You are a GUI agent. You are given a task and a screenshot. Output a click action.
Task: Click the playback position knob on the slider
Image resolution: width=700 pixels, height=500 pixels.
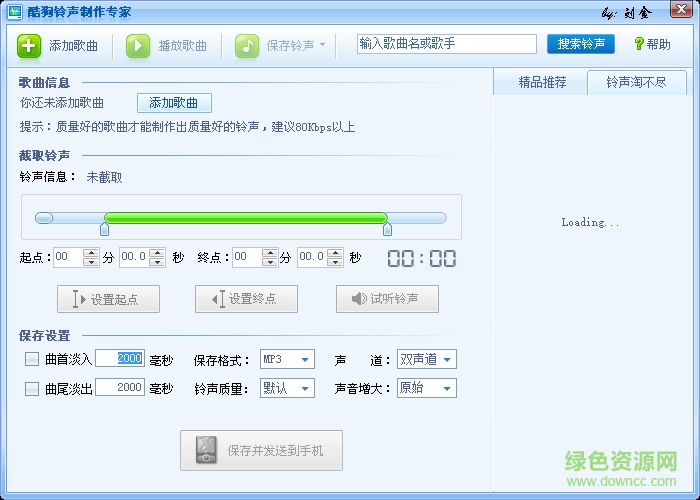[44, 218]
